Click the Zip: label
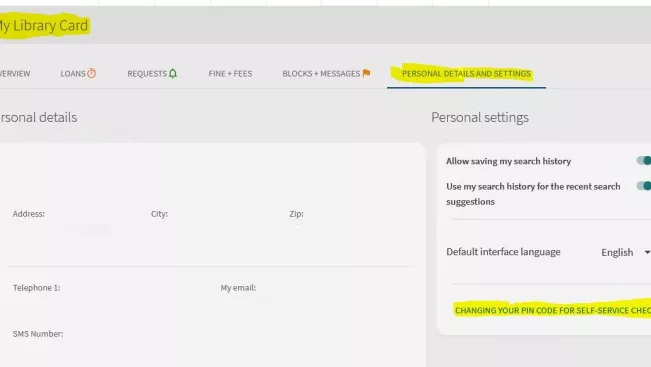This screenshot has height=367, width=651. (296, 214)
